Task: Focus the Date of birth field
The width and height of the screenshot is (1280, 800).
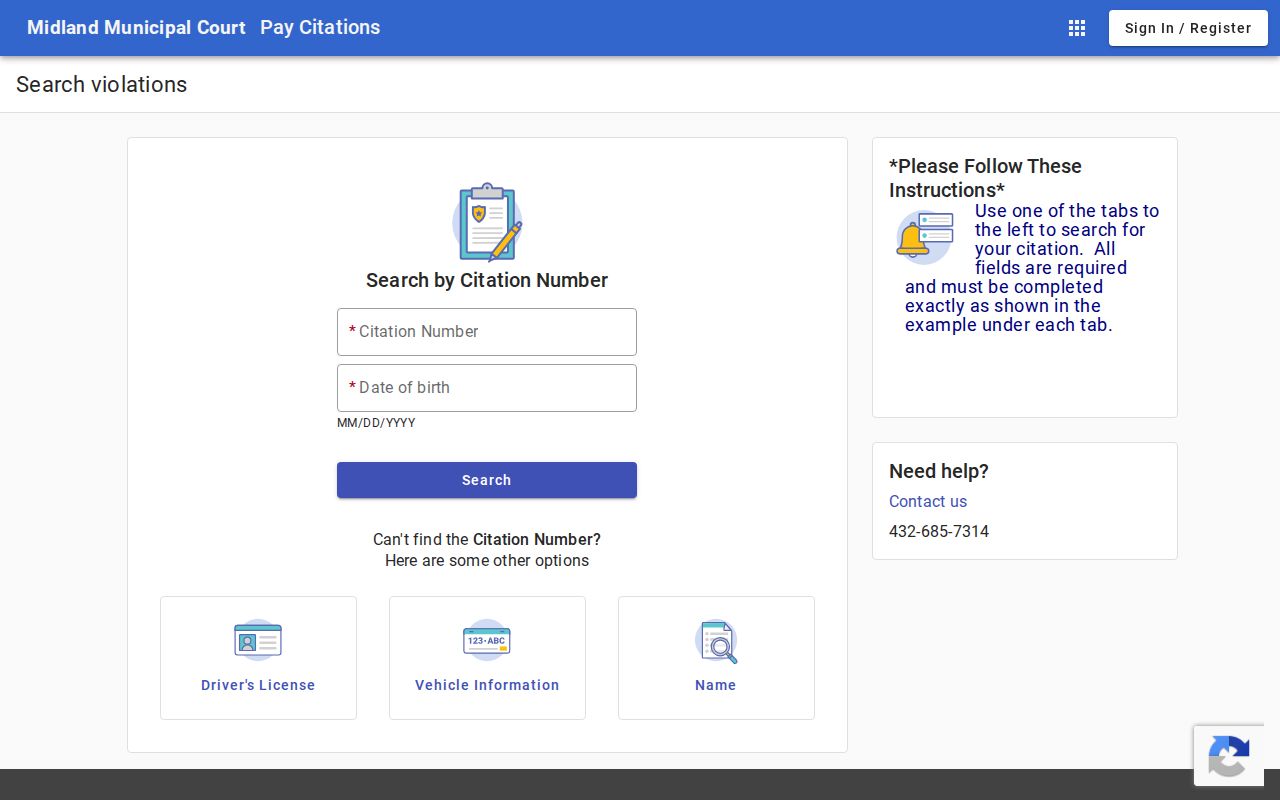Action: [487, 388]
